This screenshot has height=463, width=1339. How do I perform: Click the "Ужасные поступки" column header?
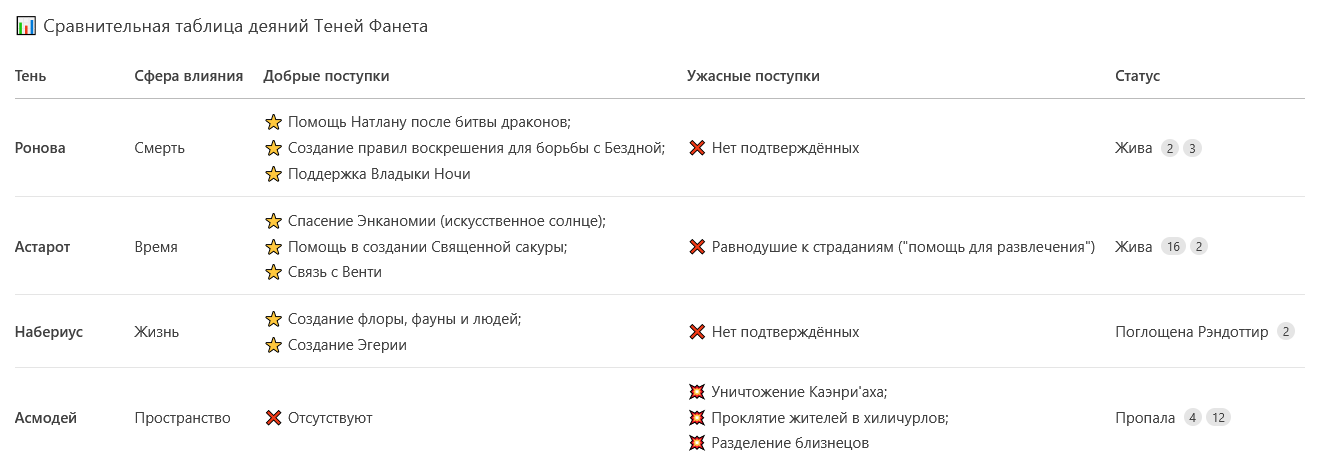click(753, 76)
